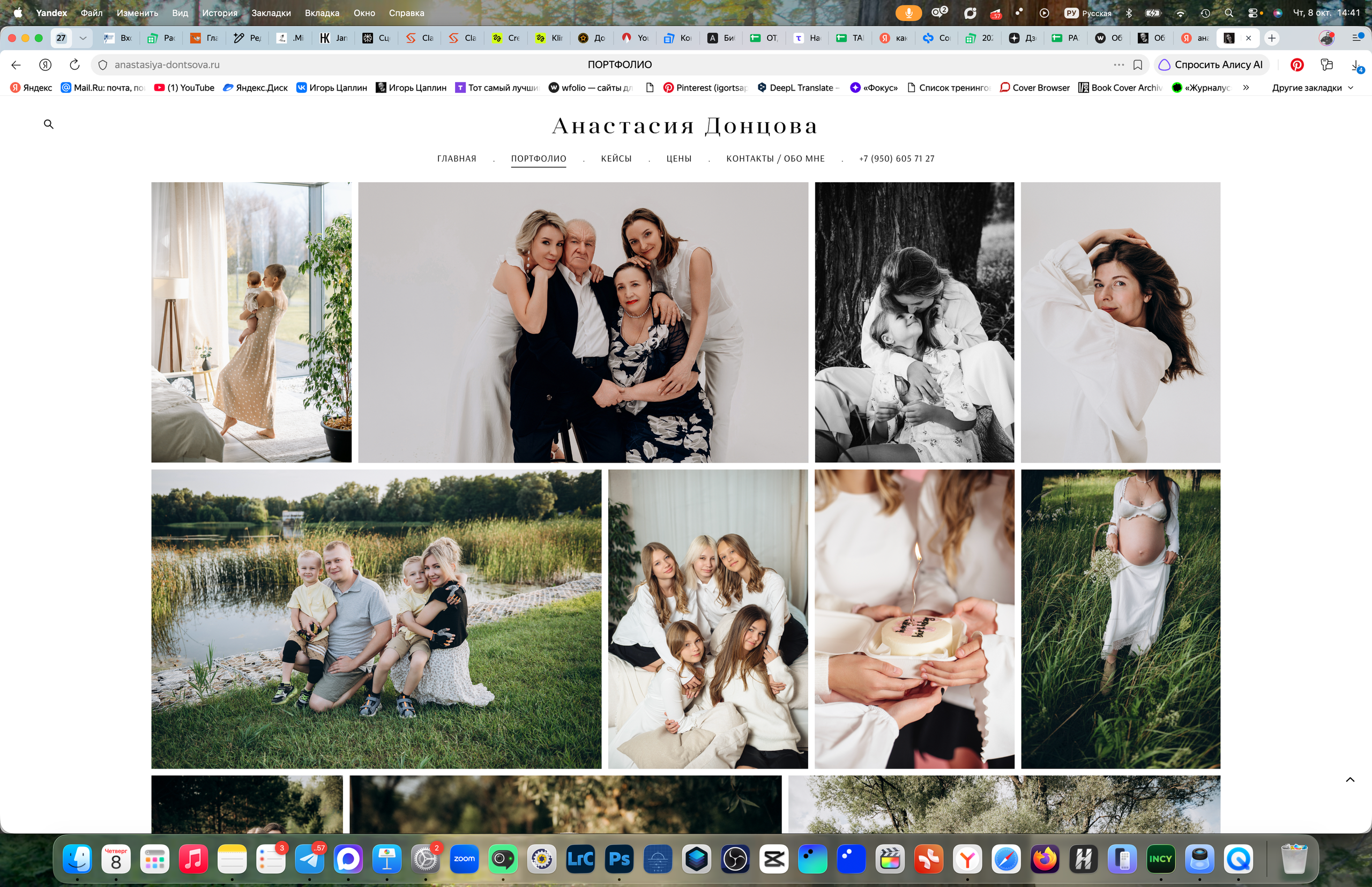1372x887 pixels.
Task: Expand the tab group dropdown chevron
Action: click(83, 38)
